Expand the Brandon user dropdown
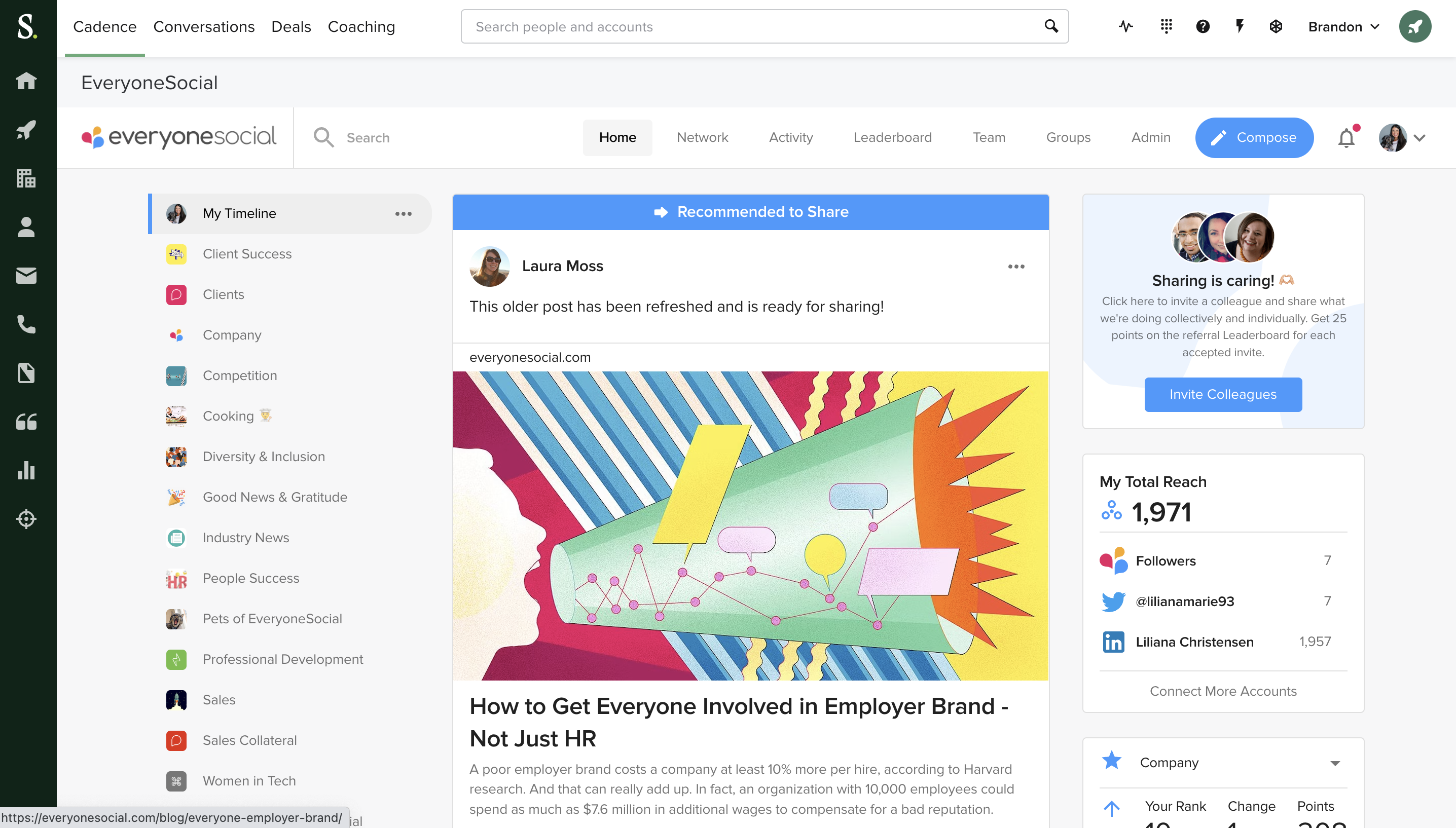Image resolution: width=1456 pixels, height=828 pixels. 1343,27
